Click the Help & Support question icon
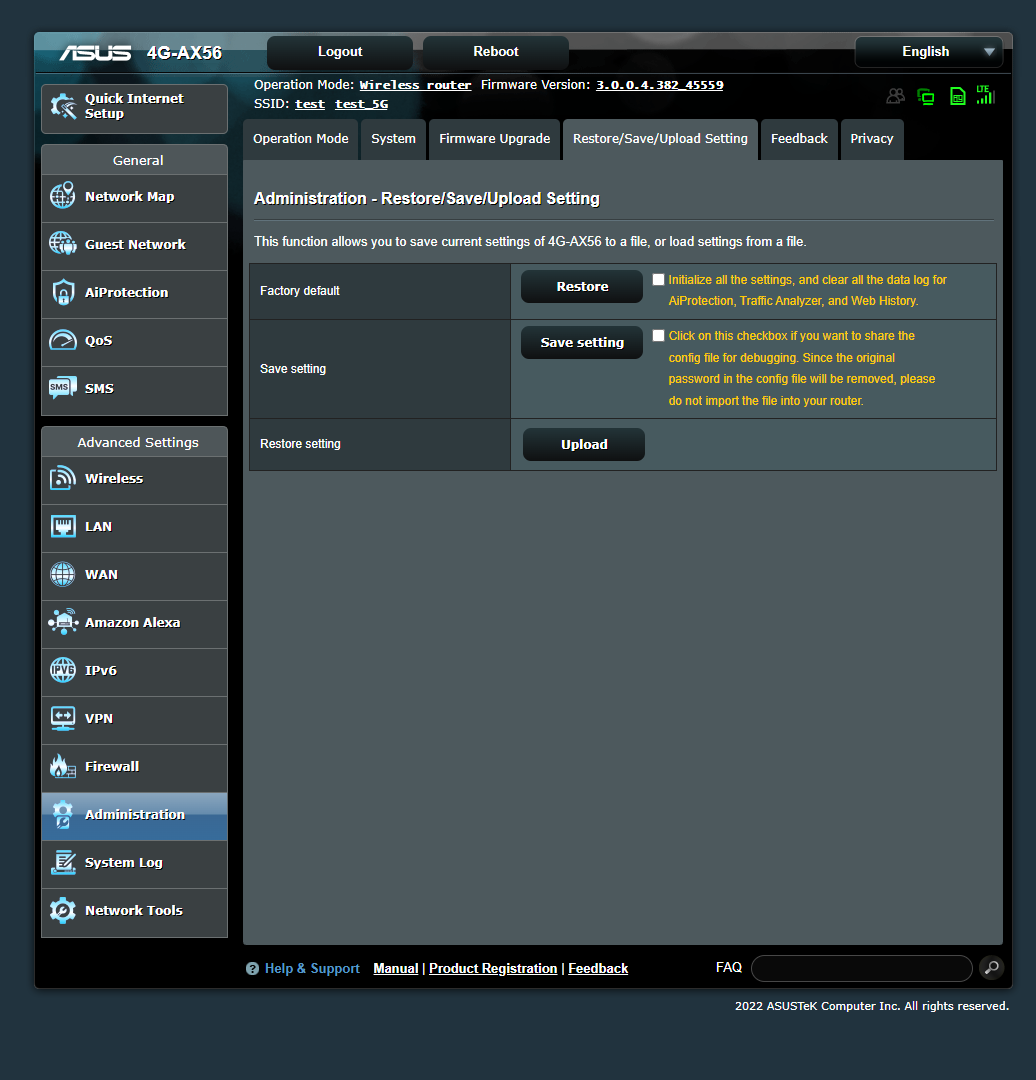Screen dimensions: 1036x1080 coord(252,968)
